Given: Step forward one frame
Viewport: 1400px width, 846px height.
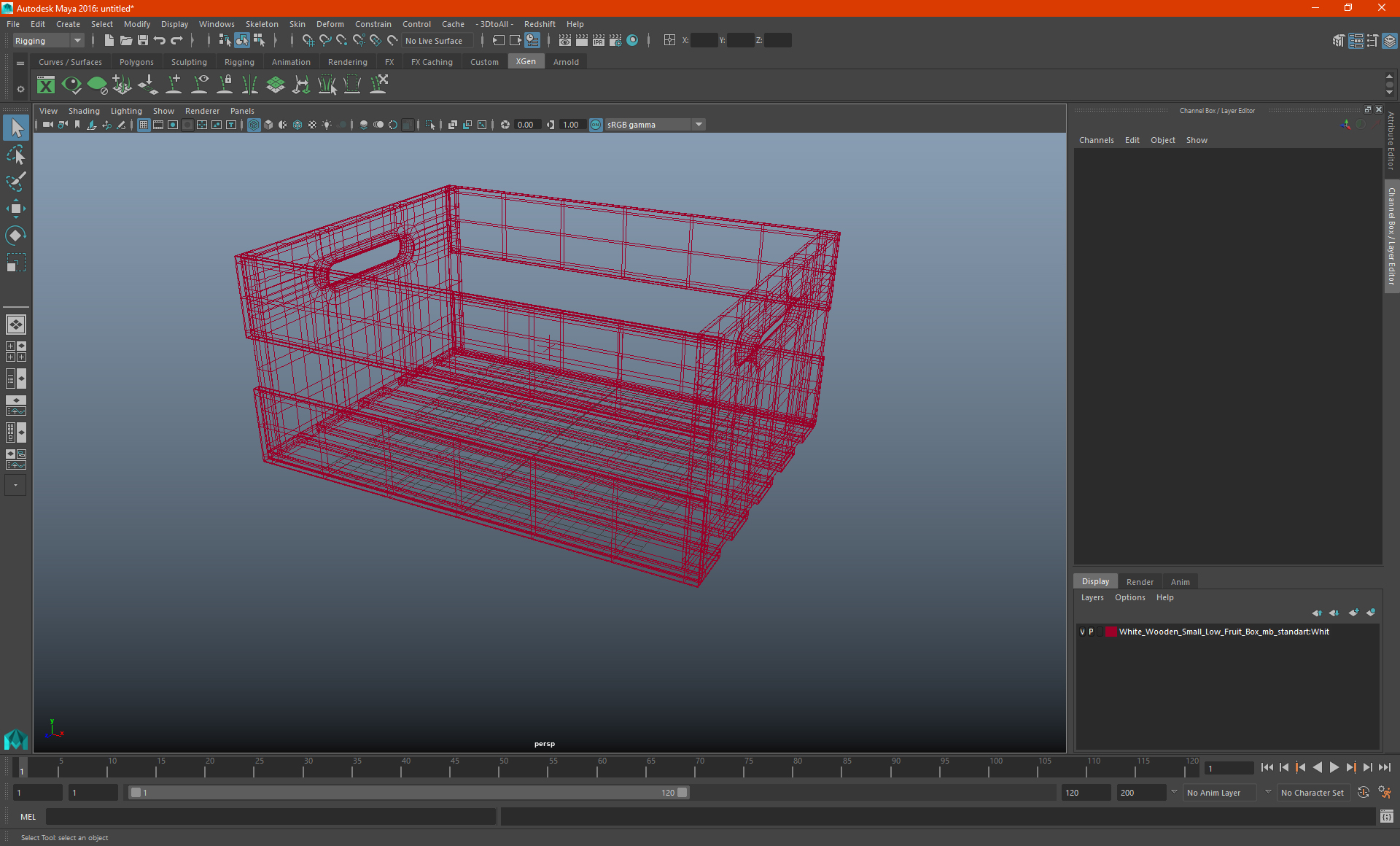Looking at the screenshot, I should coord(1368,767).
